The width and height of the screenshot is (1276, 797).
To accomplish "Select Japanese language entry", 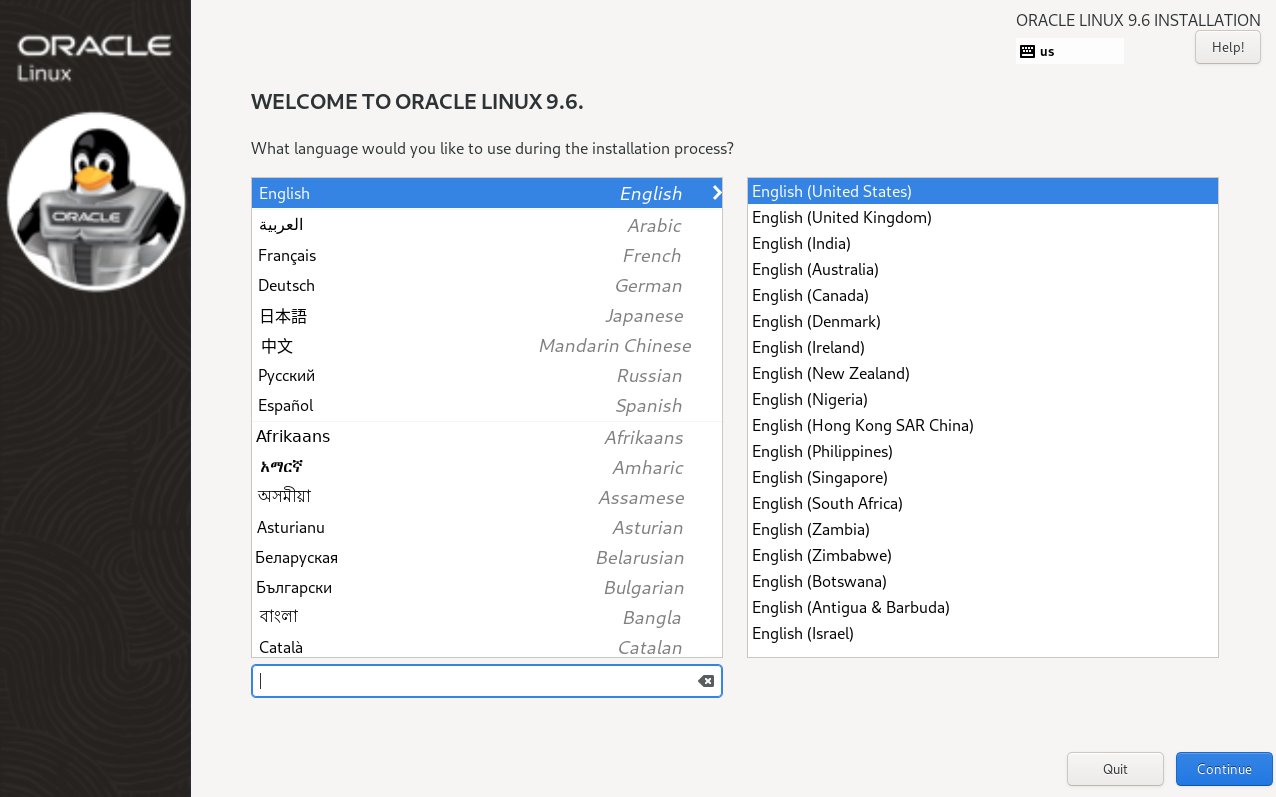I will [284, 316].
